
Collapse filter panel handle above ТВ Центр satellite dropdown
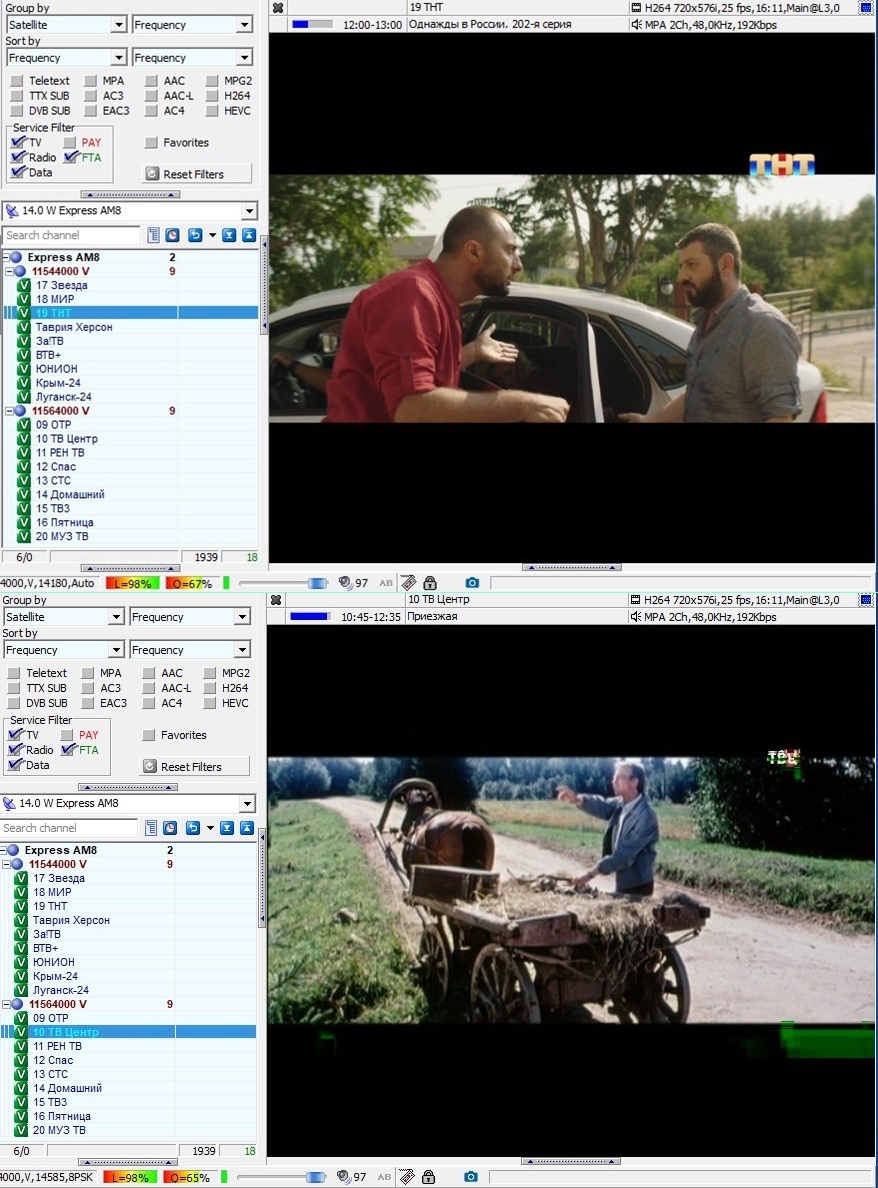pyautogui.click(x=128, y=787)
